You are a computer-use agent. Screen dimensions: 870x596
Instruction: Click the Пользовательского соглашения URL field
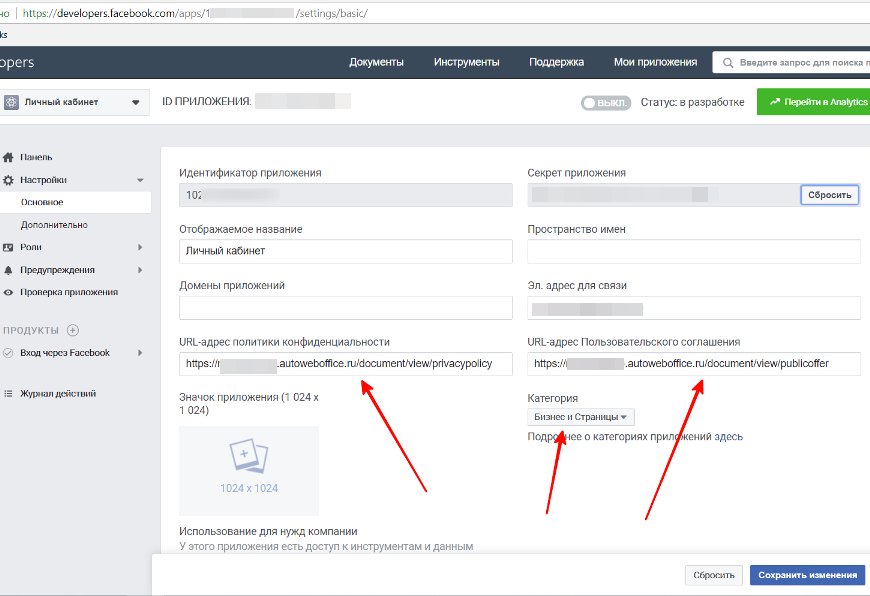[694, 363]
